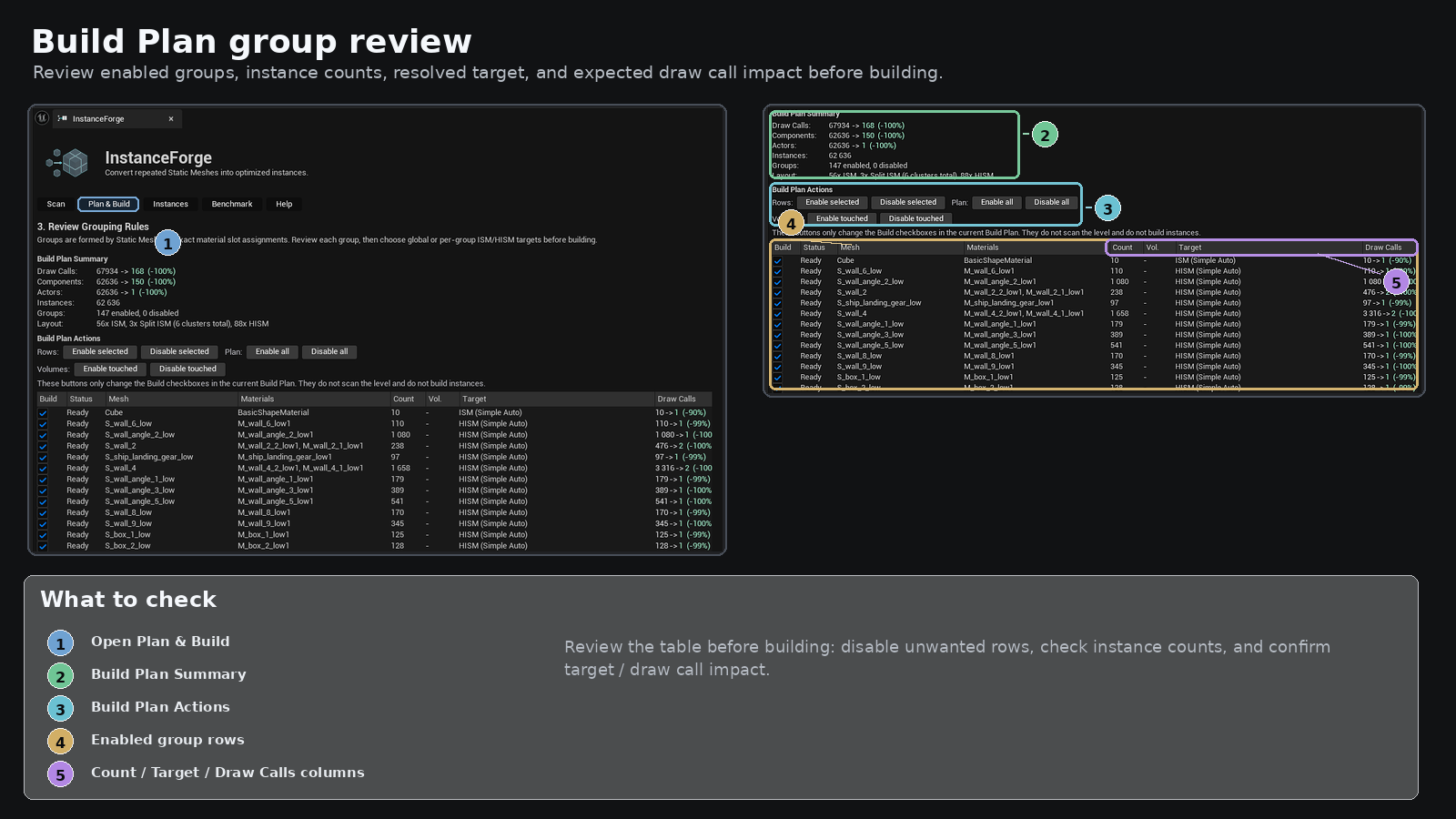Open the Plan & Build tab

[x=109, y=205]
